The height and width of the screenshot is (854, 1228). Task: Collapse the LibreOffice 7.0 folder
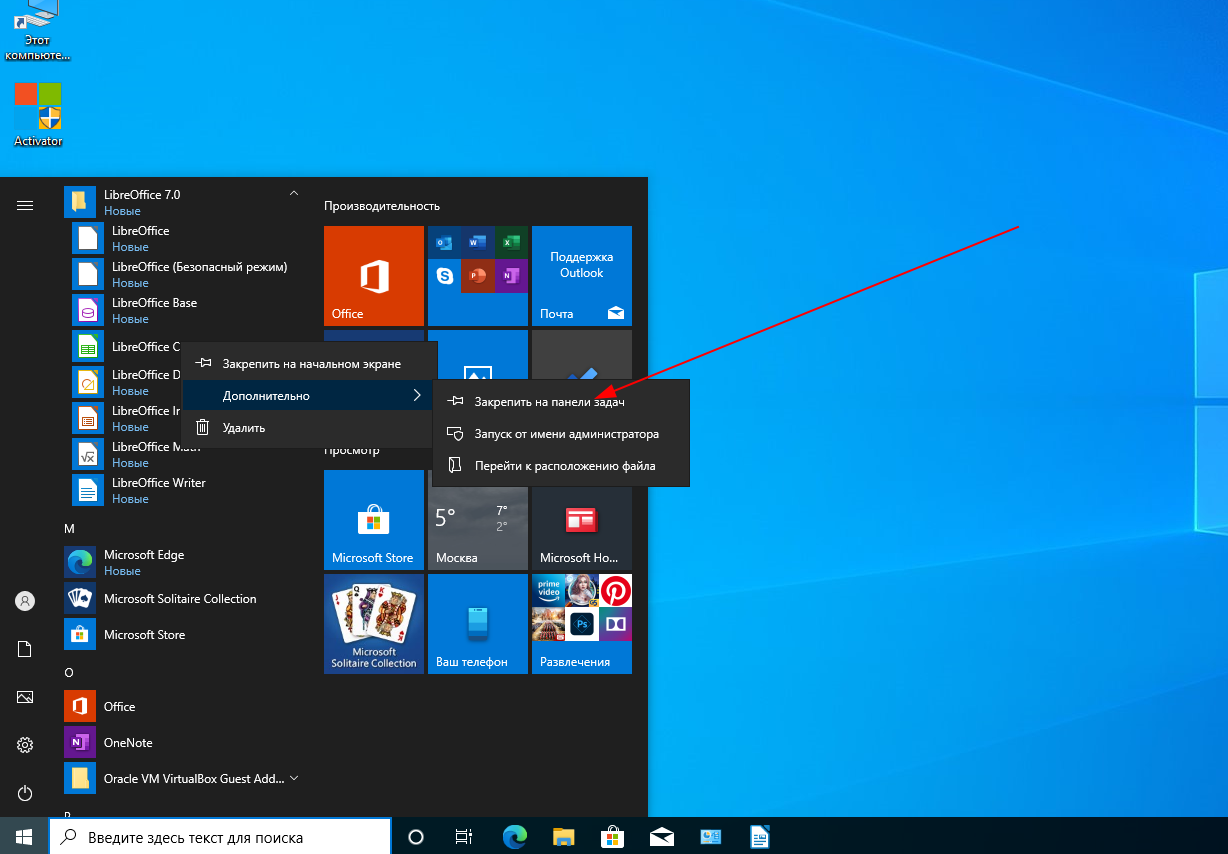point(184,202)
